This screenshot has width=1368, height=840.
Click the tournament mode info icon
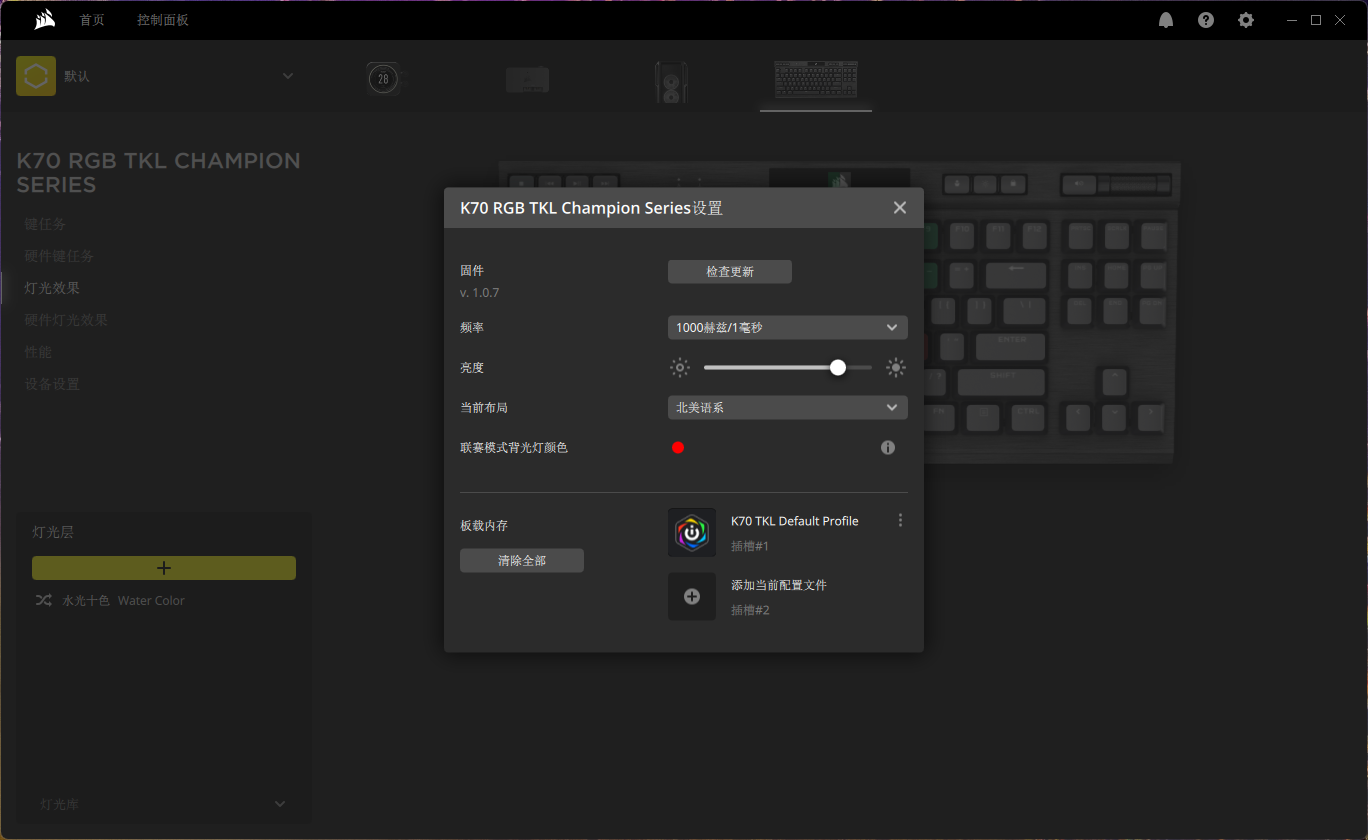click(x=888, y=448)
